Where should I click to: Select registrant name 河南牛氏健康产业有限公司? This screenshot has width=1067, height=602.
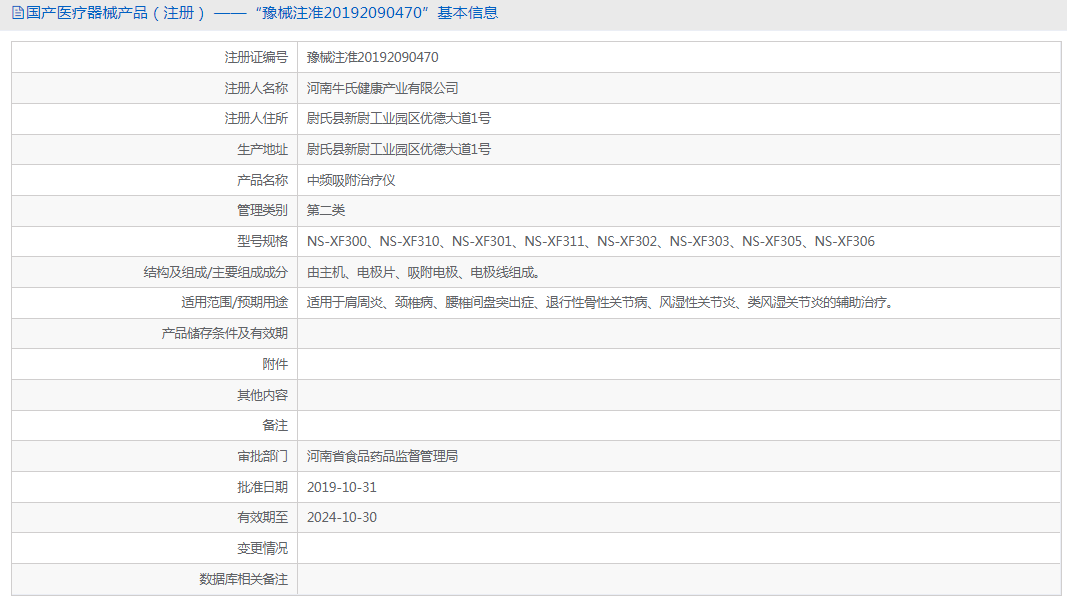pyautogui.click(x=382, y=88)
